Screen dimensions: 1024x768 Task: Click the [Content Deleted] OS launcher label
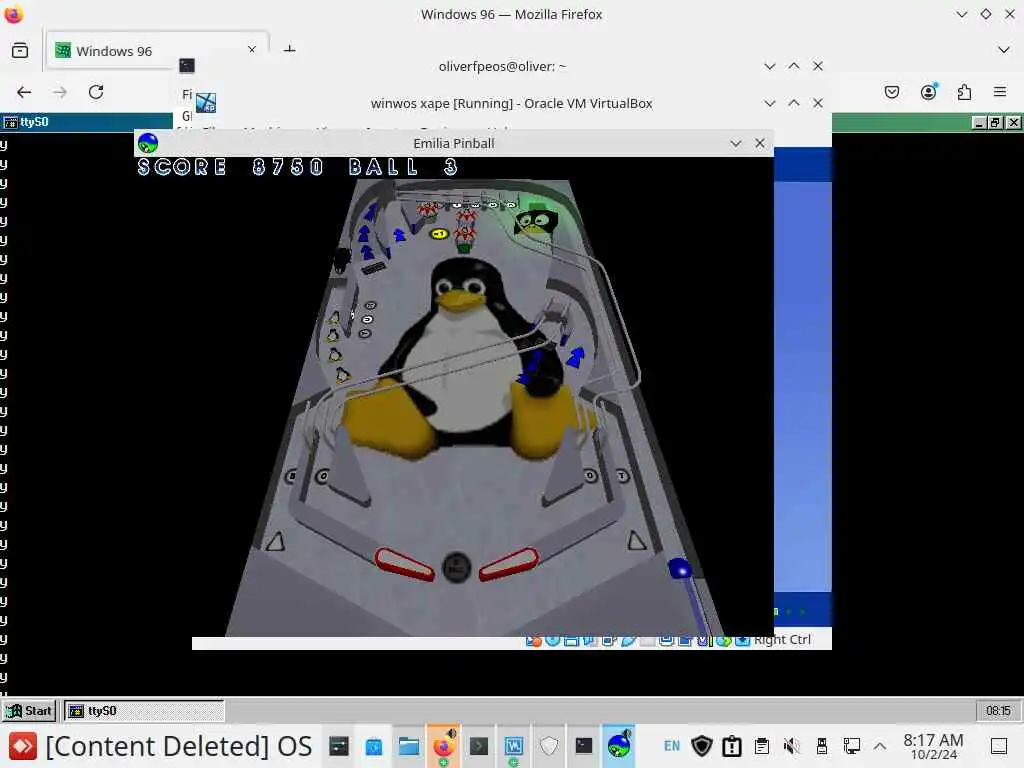point(179,746)
